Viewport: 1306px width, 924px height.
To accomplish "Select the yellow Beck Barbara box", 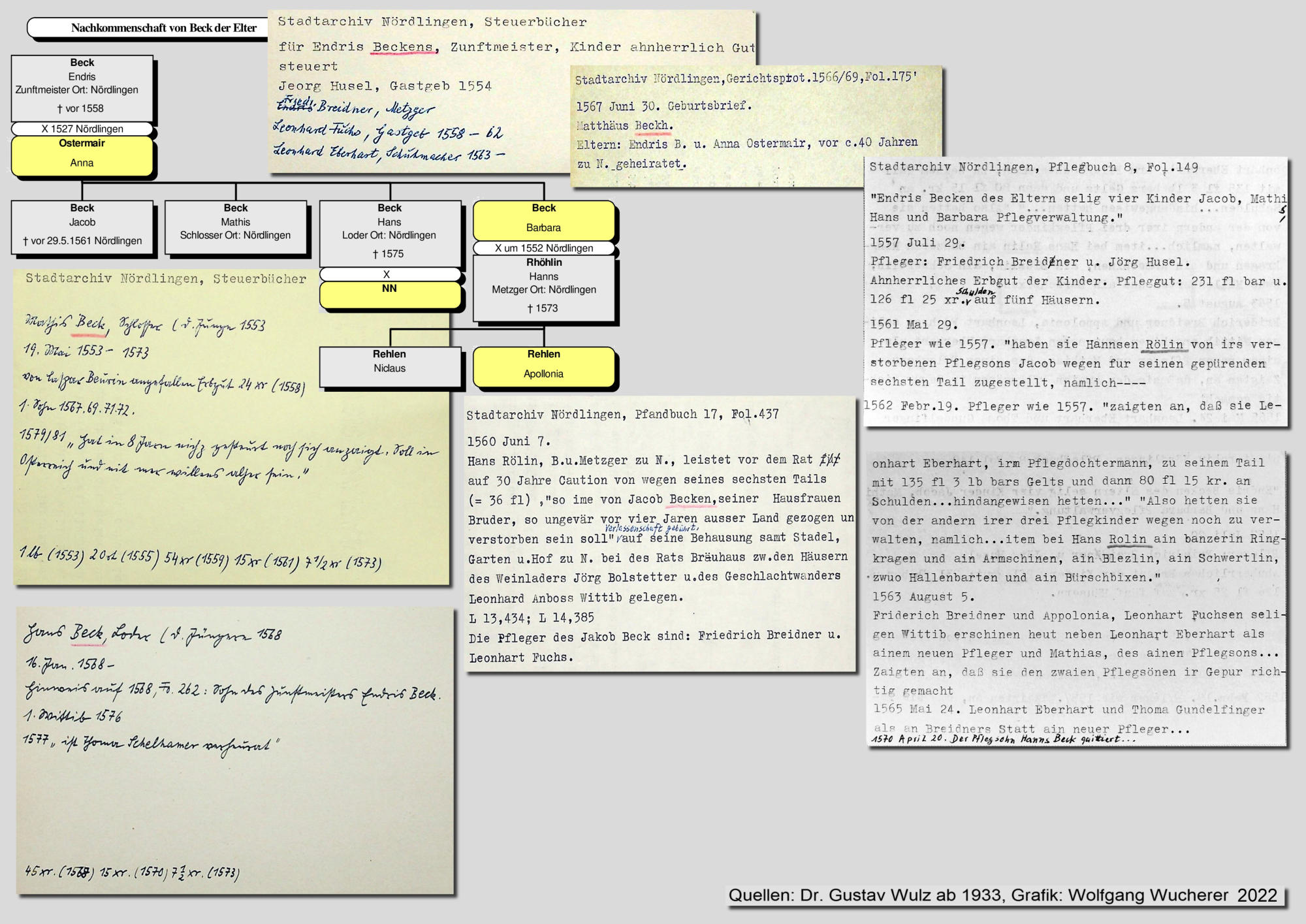I will point(543,220).
